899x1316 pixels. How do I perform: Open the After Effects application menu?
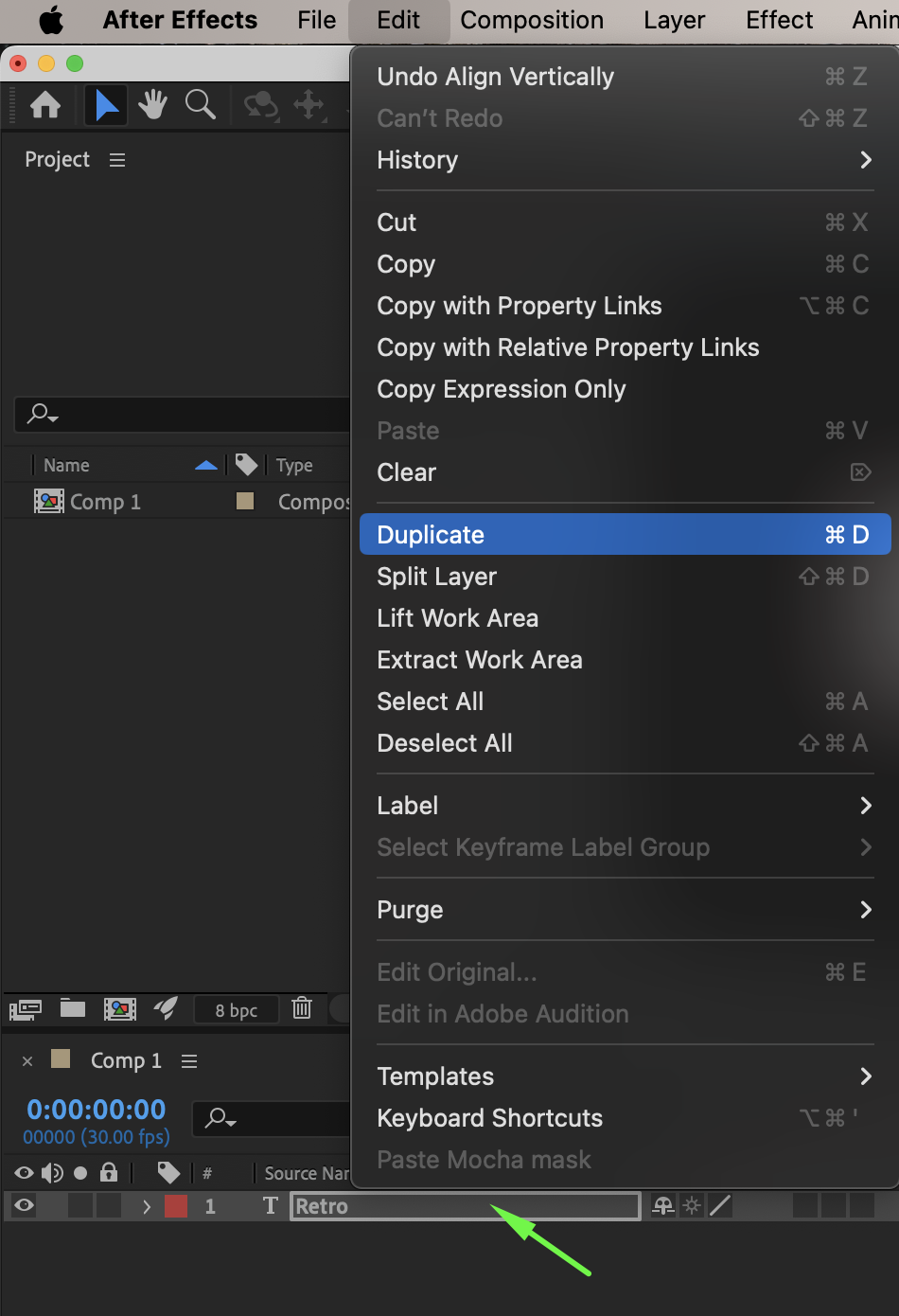point(180,20)
